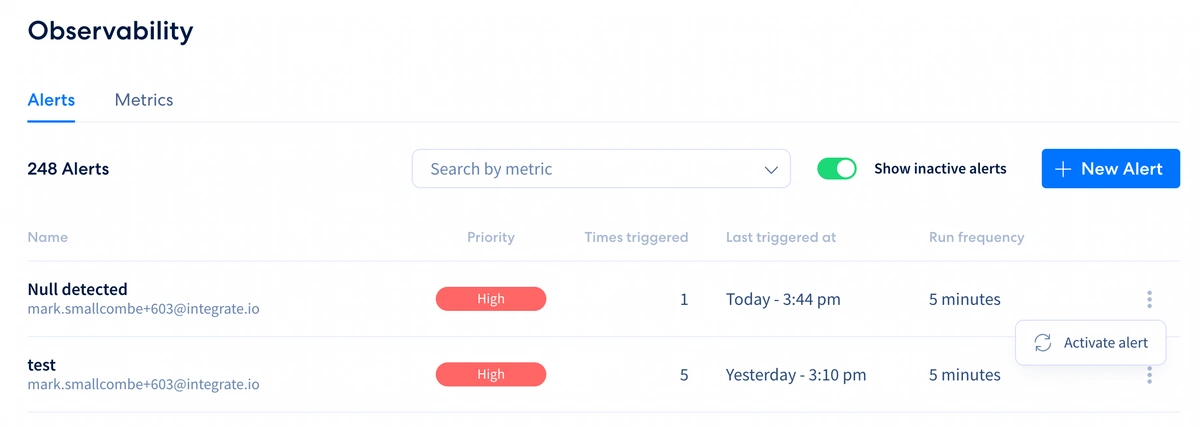Click the plus icon in New Alert
This screenshot has width=1200, height=428.
(x=1063, y=169)
